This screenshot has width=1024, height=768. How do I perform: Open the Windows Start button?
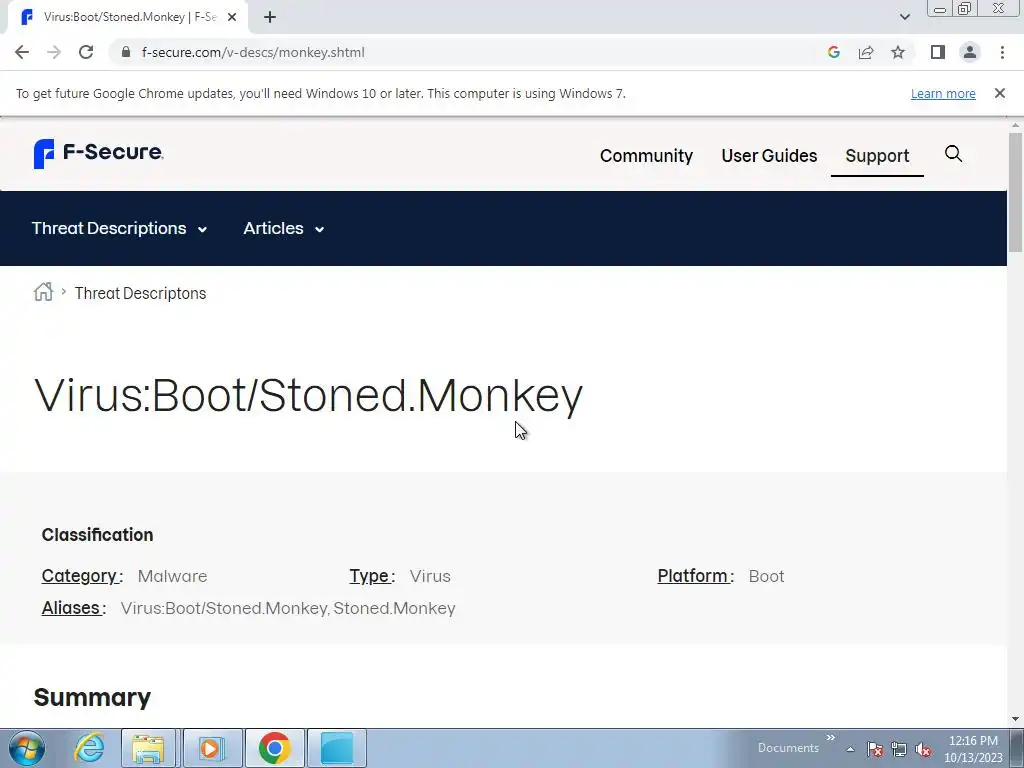27,748
